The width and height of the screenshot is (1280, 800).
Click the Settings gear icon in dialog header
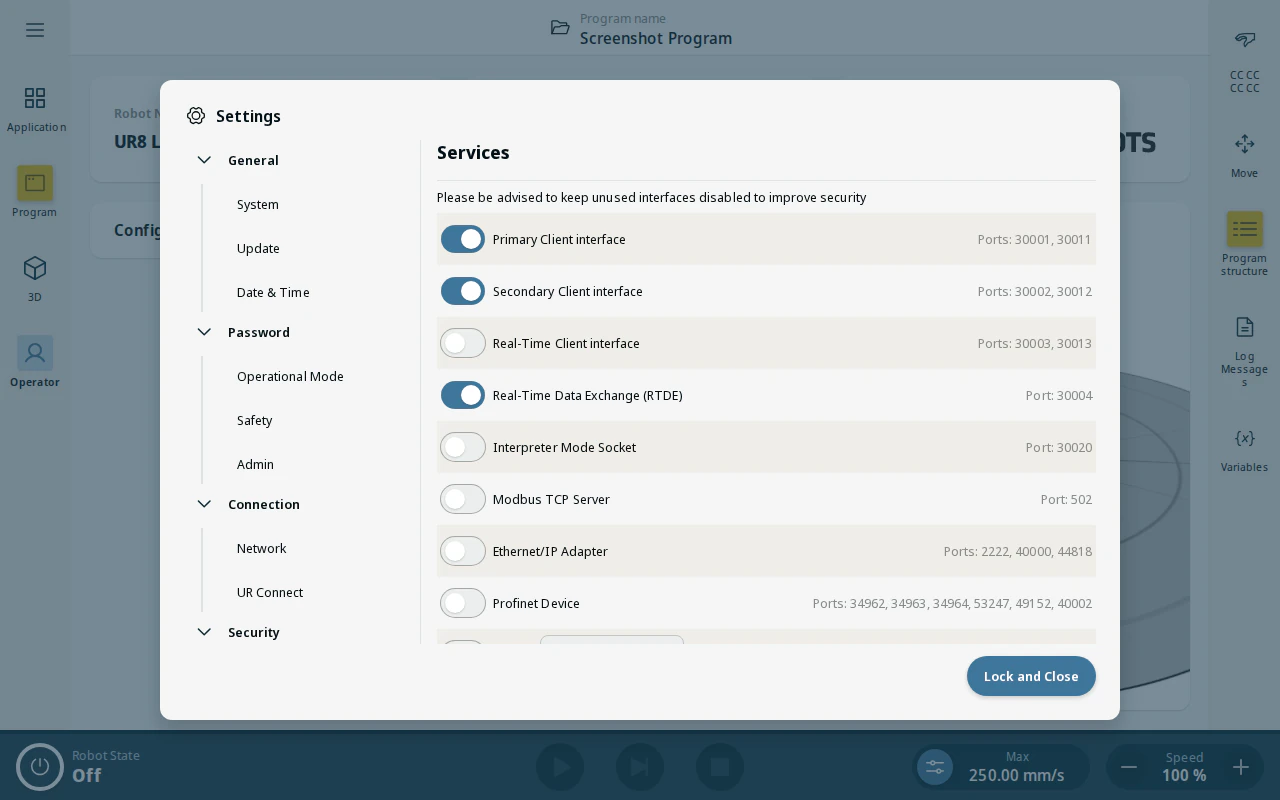pos(196,116)
